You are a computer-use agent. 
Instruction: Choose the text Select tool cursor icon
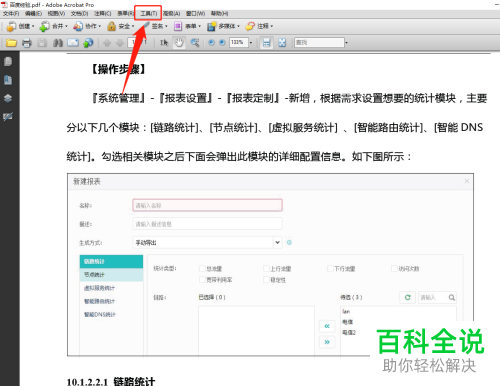click(164, 43)
